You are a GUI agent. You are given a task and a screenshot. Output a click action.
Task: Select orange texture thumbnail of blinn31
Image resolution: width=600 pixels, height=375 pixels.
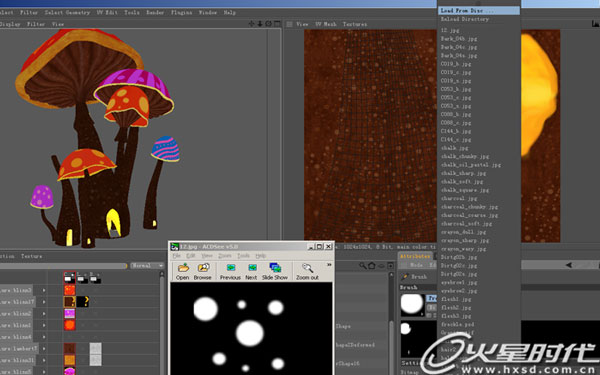70,360
